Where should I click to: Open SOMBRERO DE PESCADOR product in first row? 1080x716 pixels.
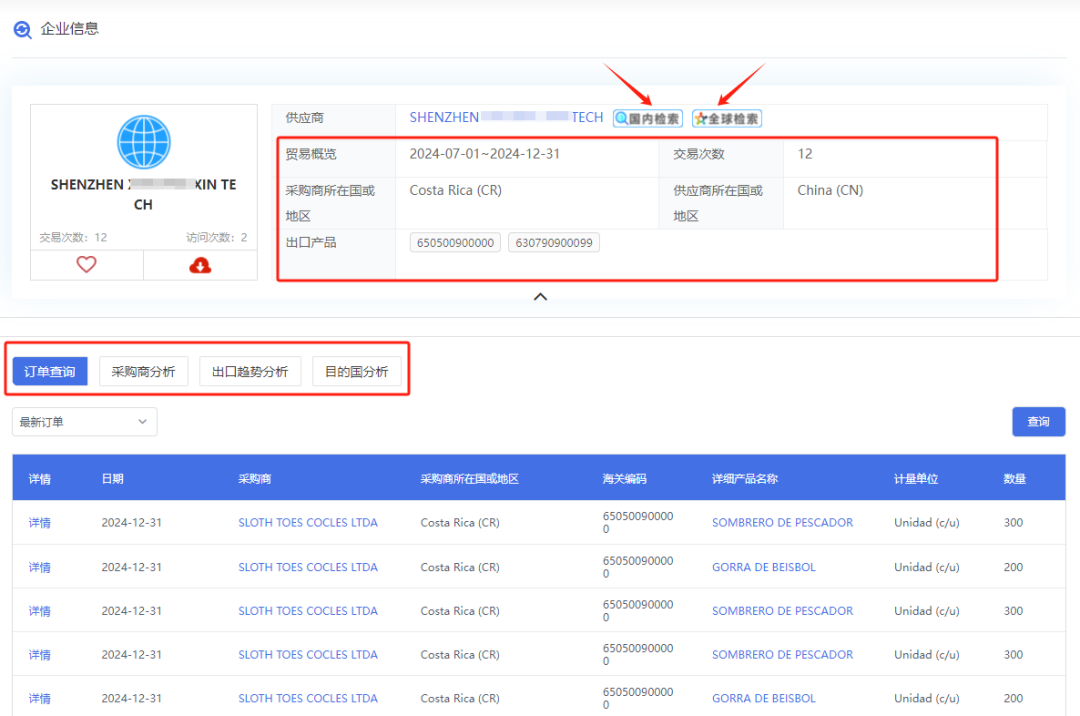[782, 523]
